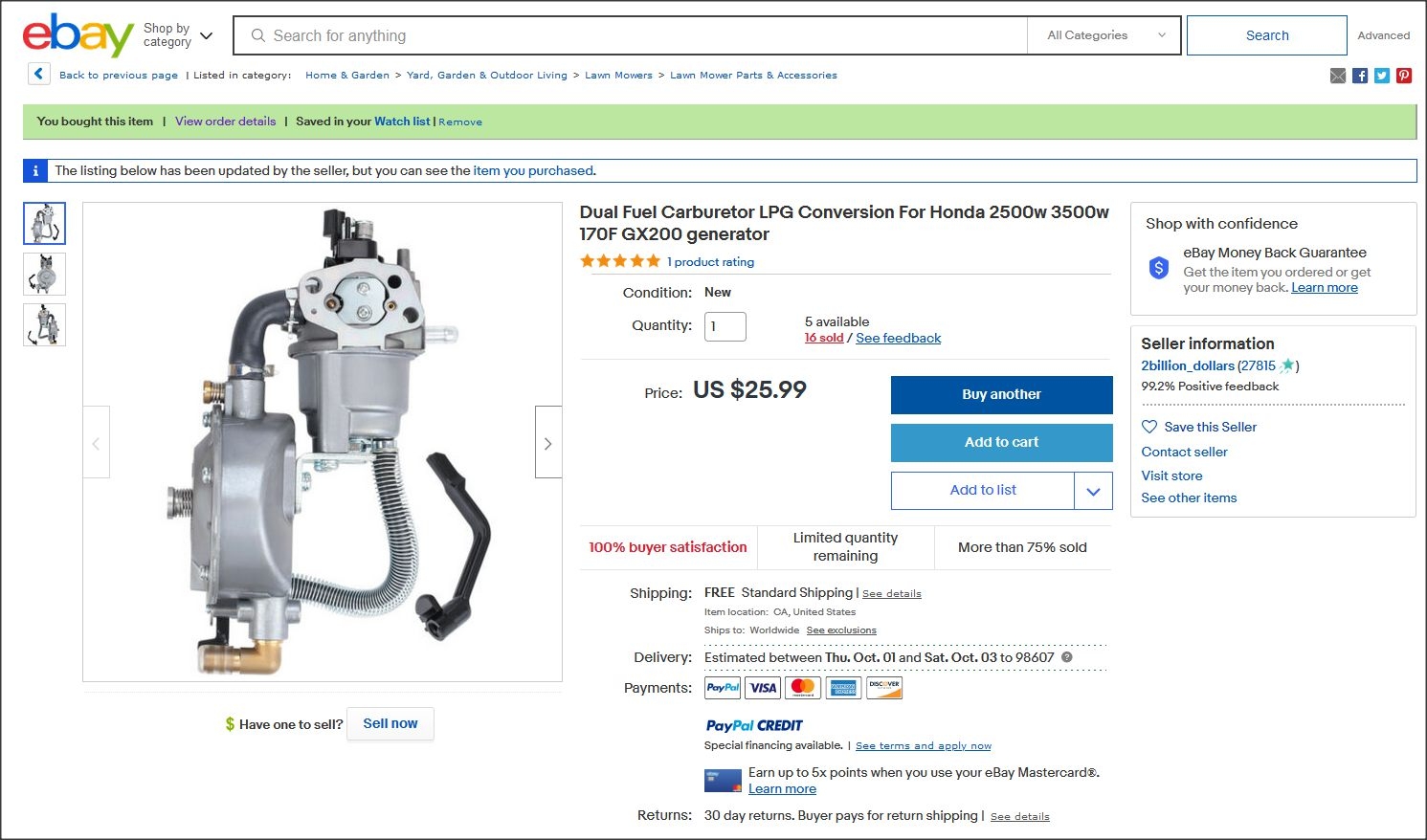Pin listing on Pinterest
1427x840 pixels.
click(1404, 76)
